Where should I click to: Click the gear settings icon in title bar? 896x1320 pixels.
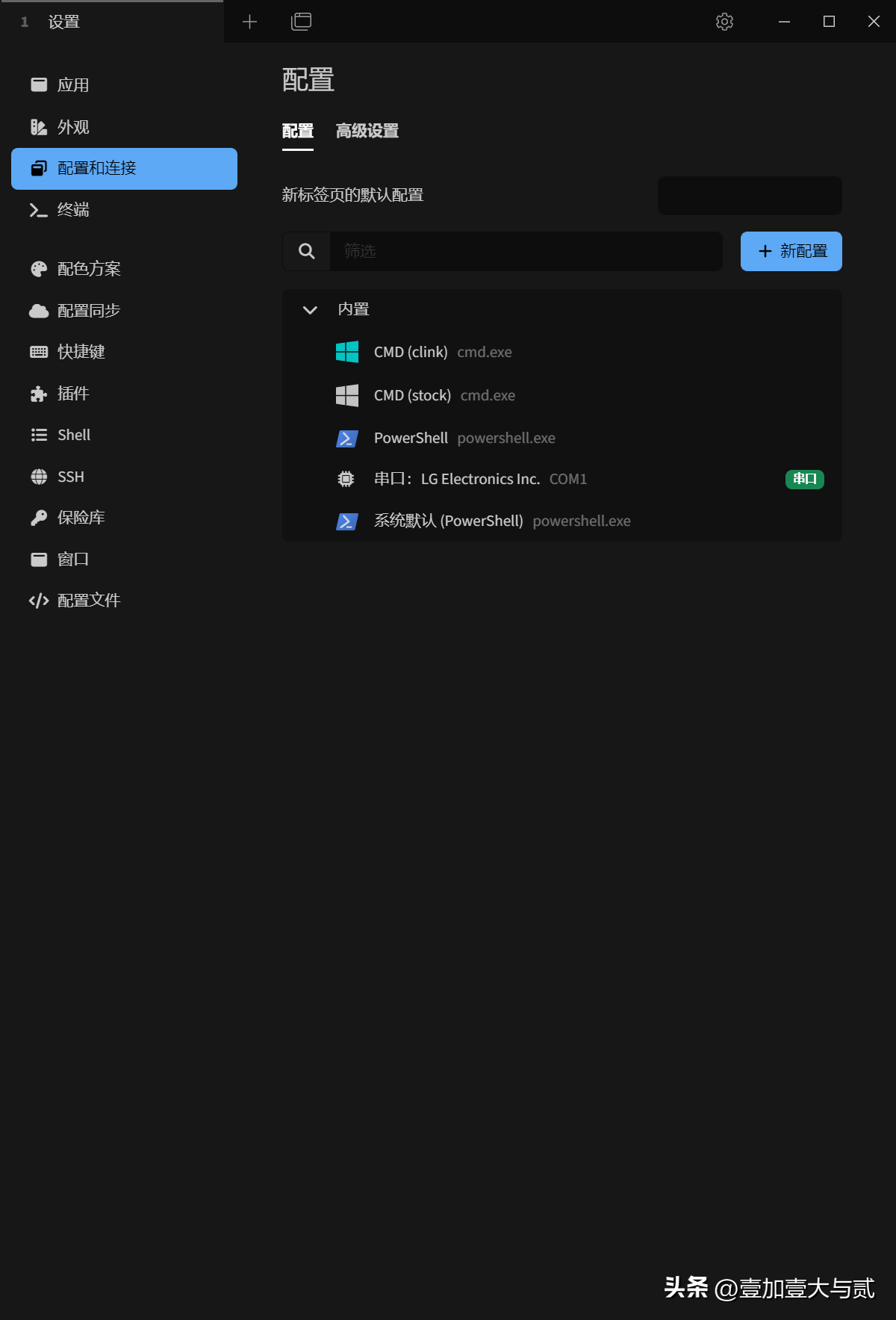coord(724,22)
